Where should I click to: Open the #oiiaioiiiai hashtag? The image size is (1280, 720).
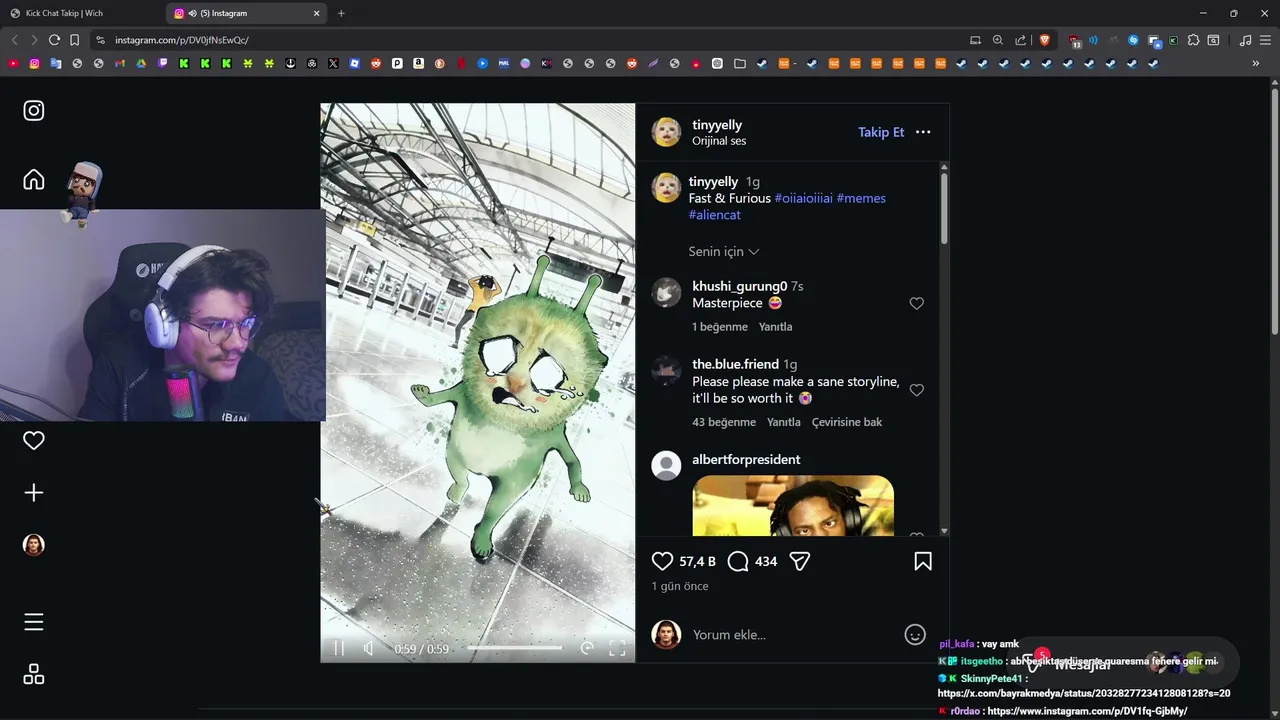[x=803, y=198]
